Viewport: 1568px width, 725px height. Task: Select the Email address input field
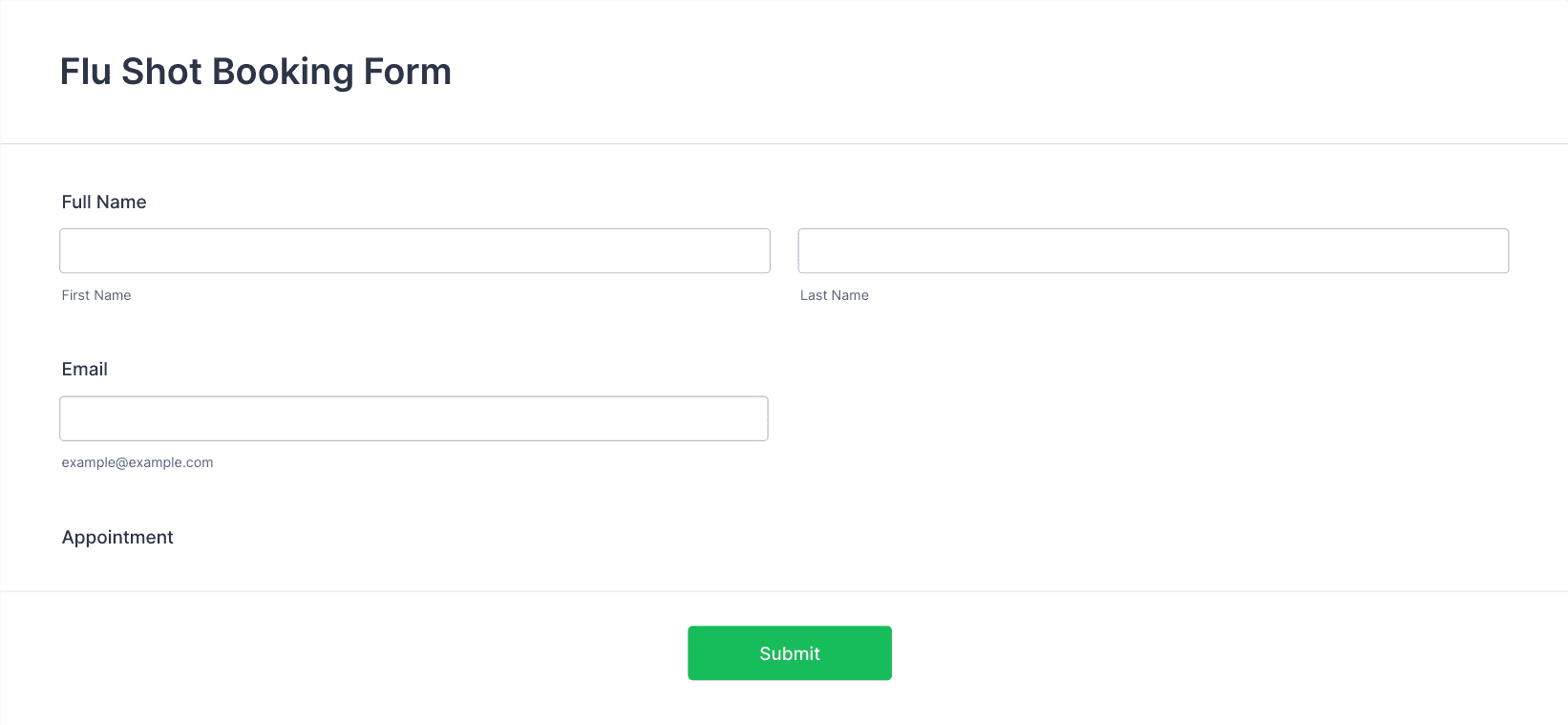pyautogui.click(x=413, y=418)
